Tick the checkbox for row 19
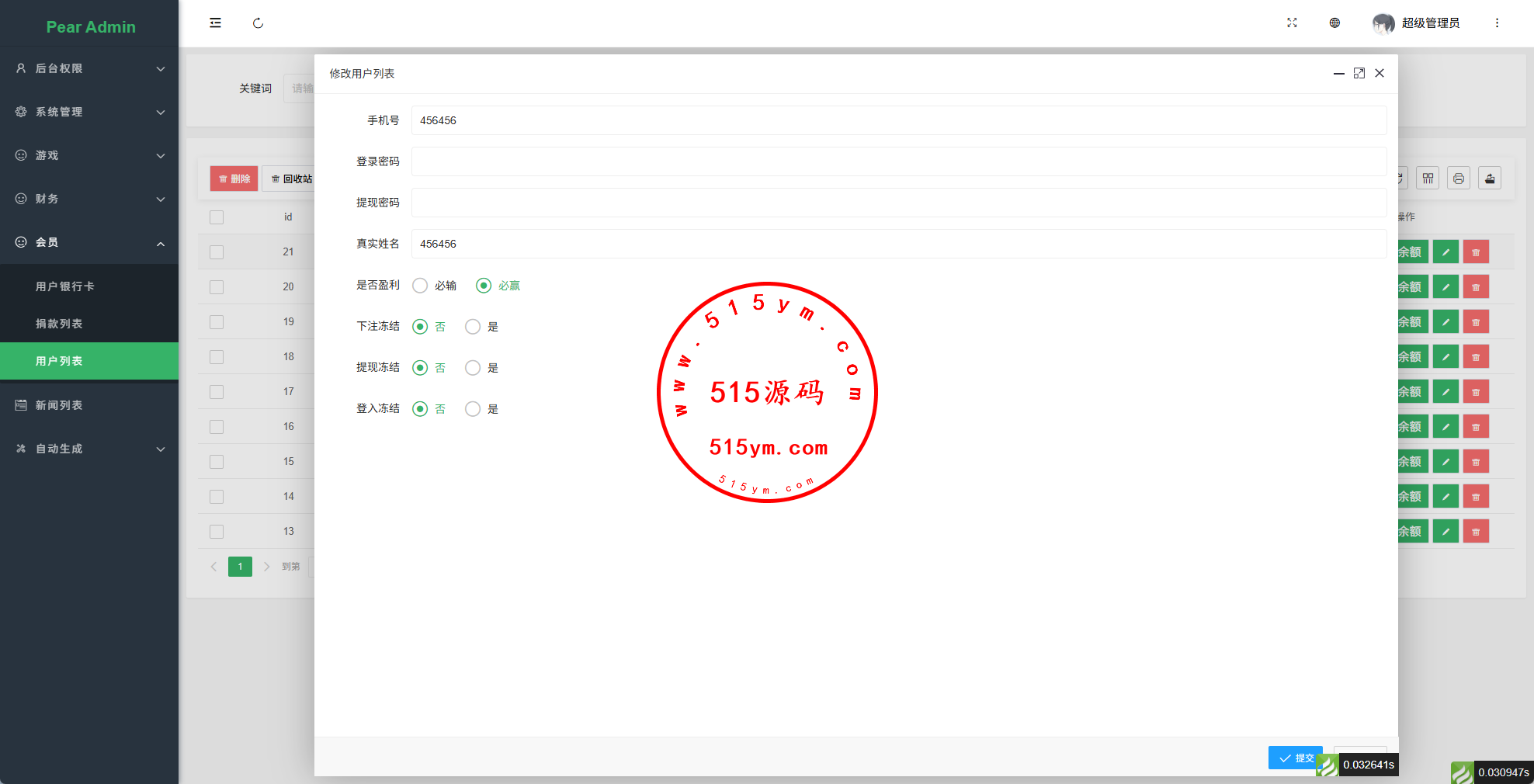1534x784 pixels. coord(217,322)
